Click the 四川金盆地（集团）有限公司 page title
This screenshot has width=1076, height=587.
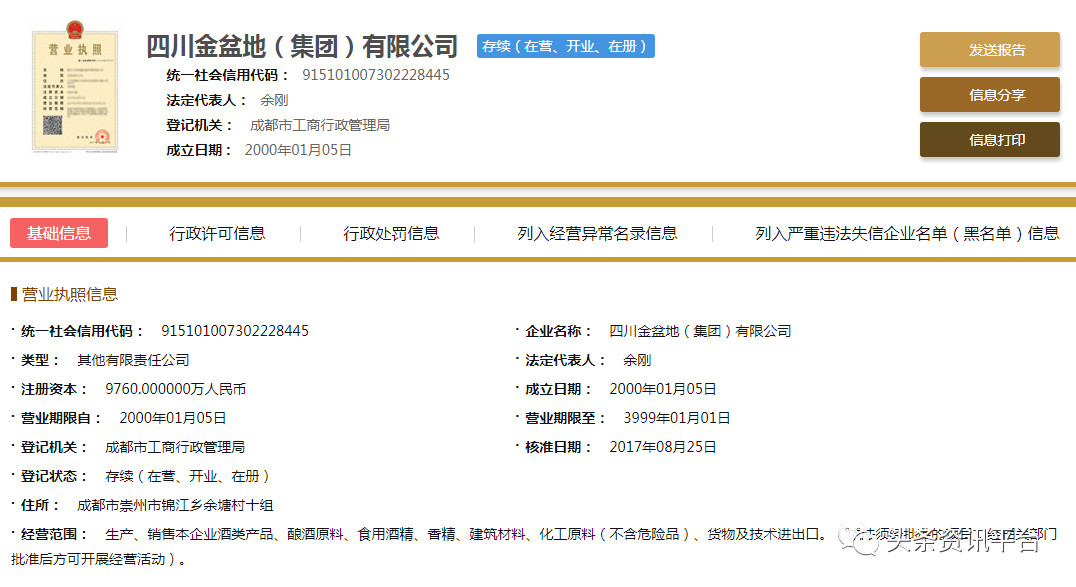click(302, 46)
